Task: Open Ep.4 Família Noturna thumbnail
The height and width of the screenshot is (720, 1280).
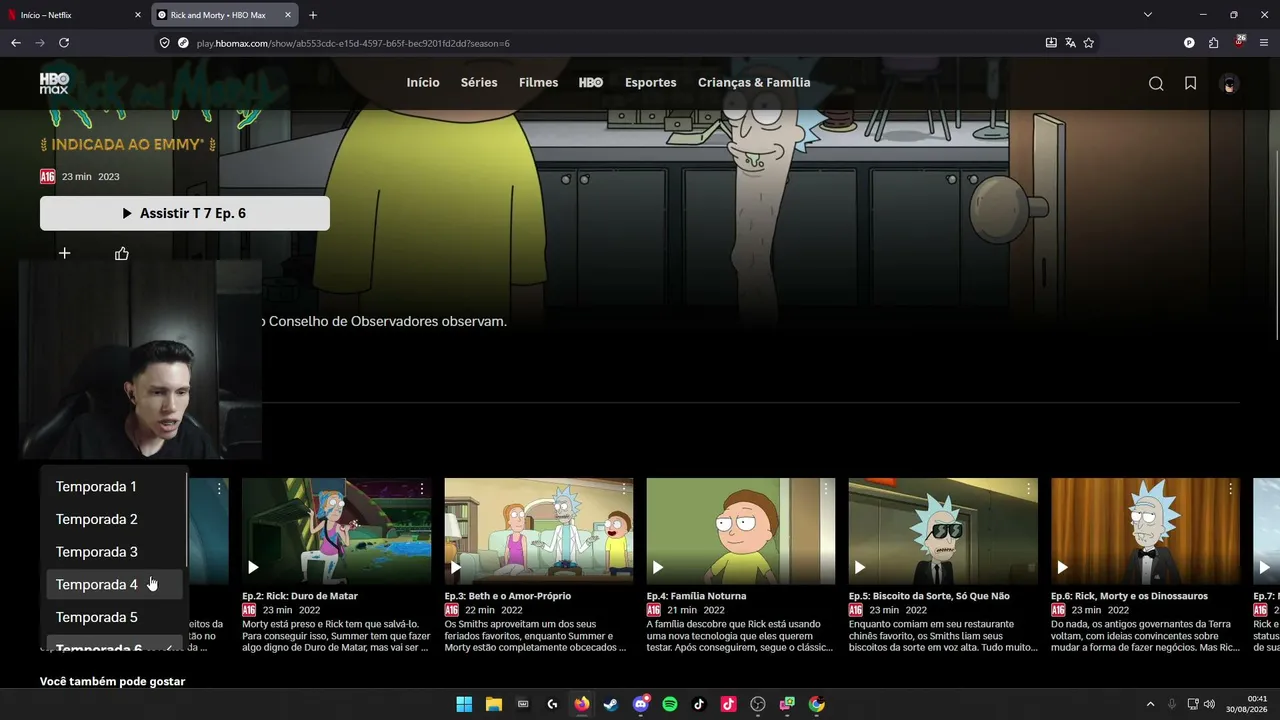Action: click(741, 531)
